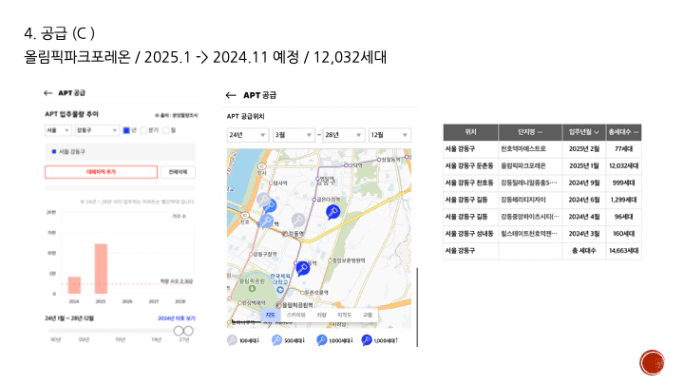Select the dark blue key marker near 길동역
Image resolution: width=684 pixels, height=385 pixels.
pos(333,212)
